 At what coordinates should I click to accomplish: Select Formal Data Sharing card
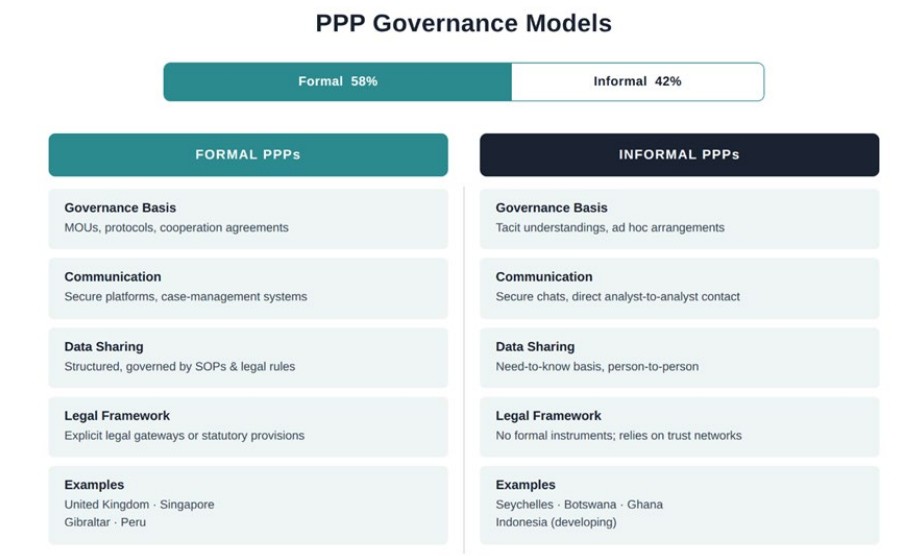pos(248,357)
